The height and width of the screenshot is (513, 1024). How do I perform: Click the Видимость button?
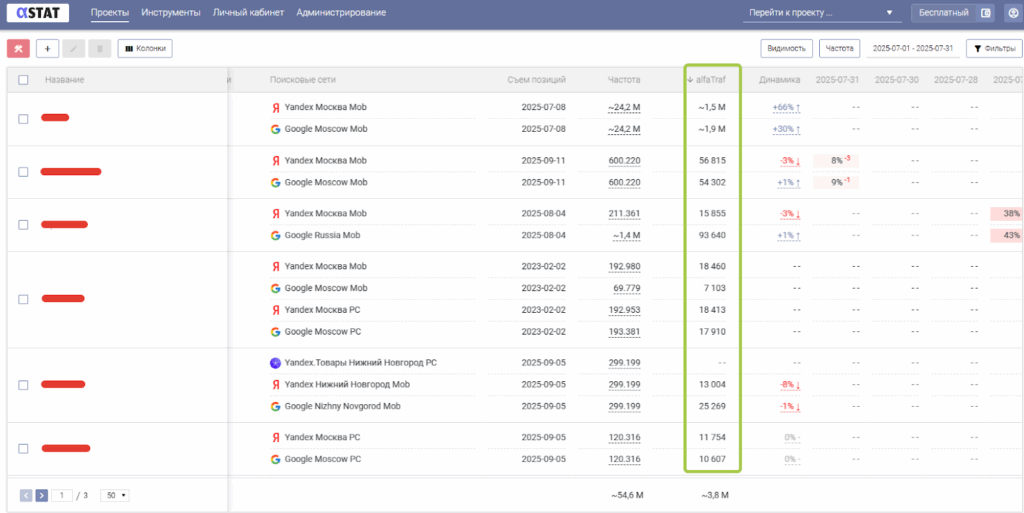tap(785, 48)
